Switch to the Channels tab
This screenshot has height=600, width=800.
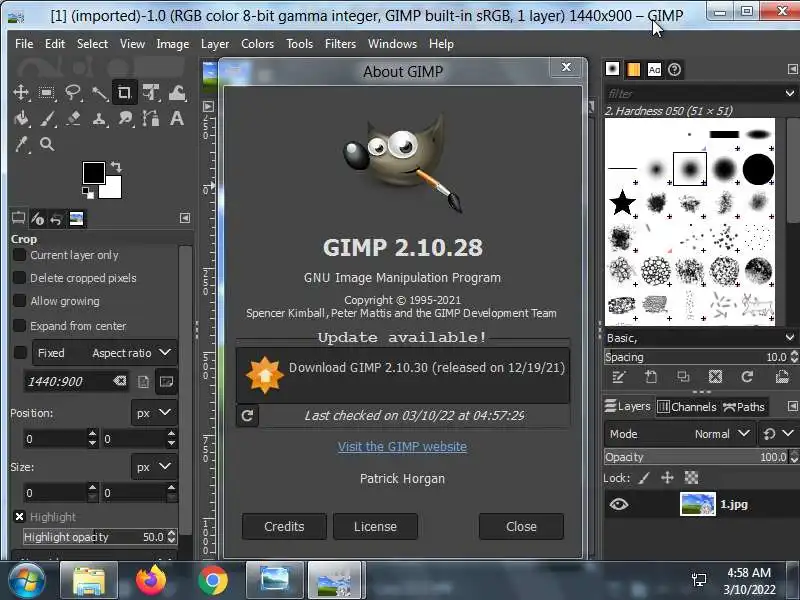coord(687,407)
